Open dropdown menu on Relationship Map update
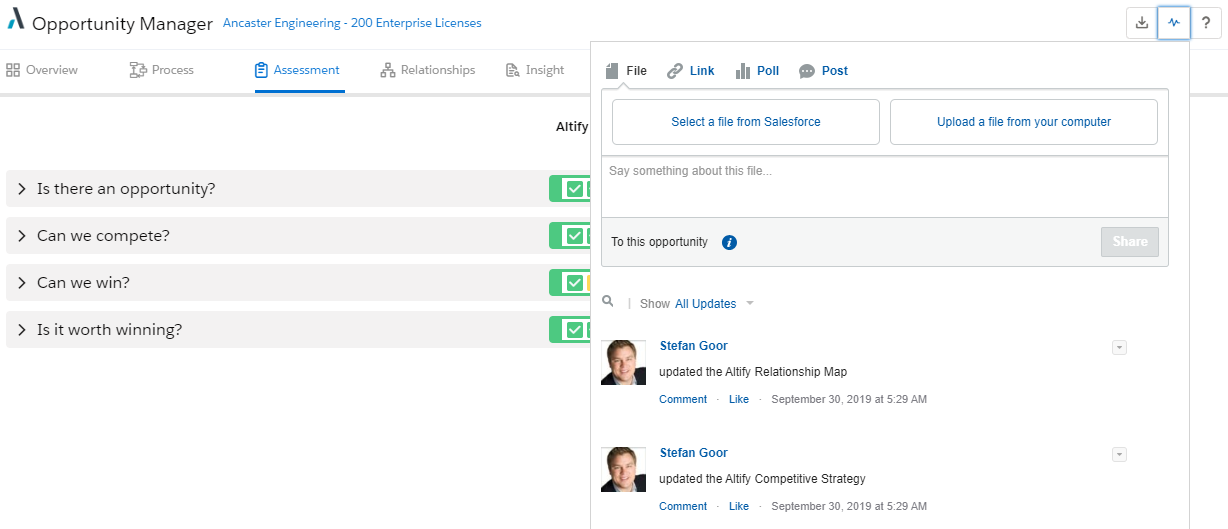Image resolution: width=1228 pixels, height=529 pixels. [1119, 347]
